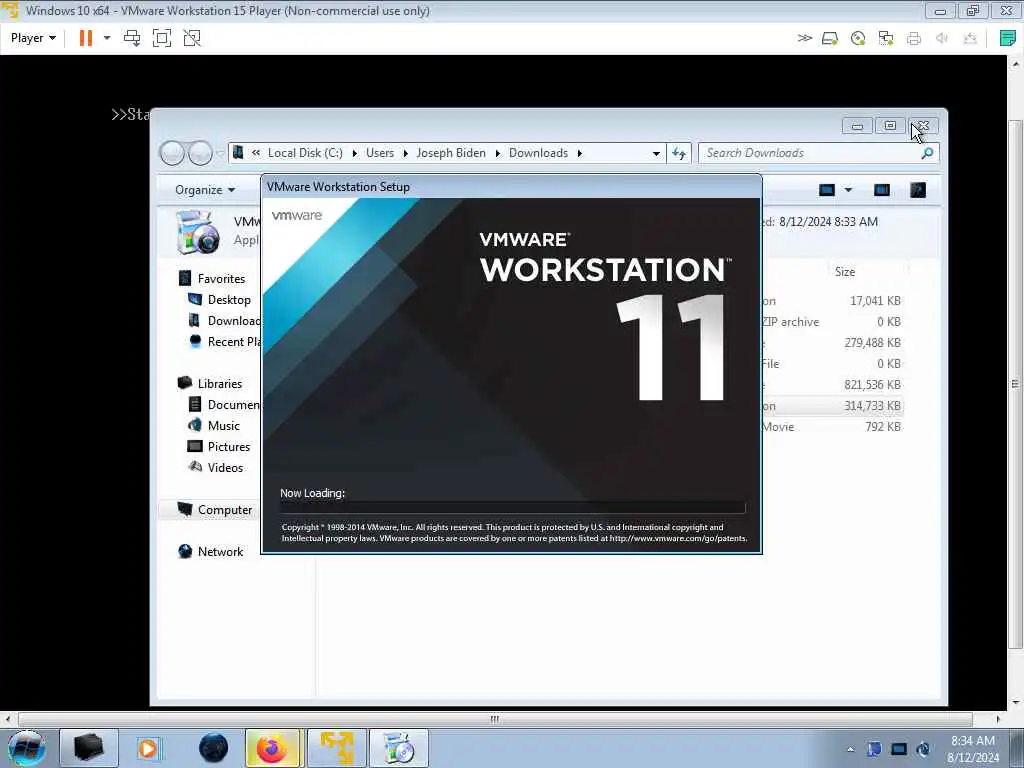Expand the double-chevron devices toolbar in VMware Player
The width and height of the screenshot is (1024, 768).
805,38
